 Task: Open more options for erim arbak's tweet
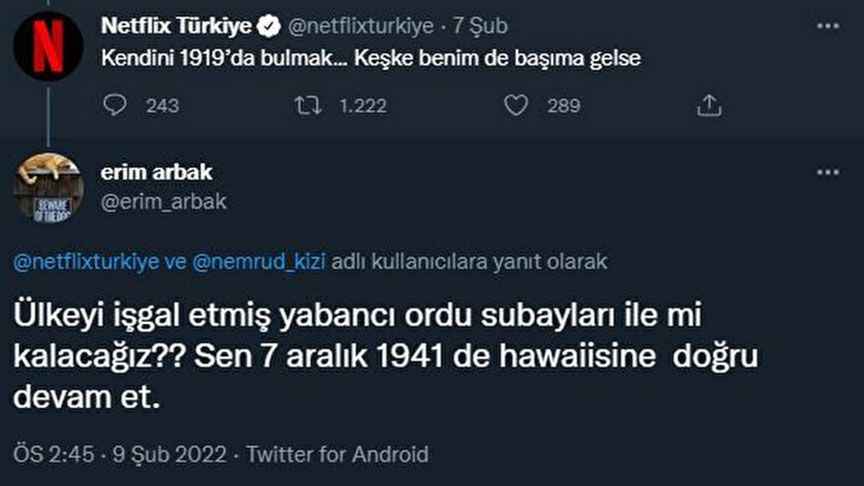pos(827,172)
